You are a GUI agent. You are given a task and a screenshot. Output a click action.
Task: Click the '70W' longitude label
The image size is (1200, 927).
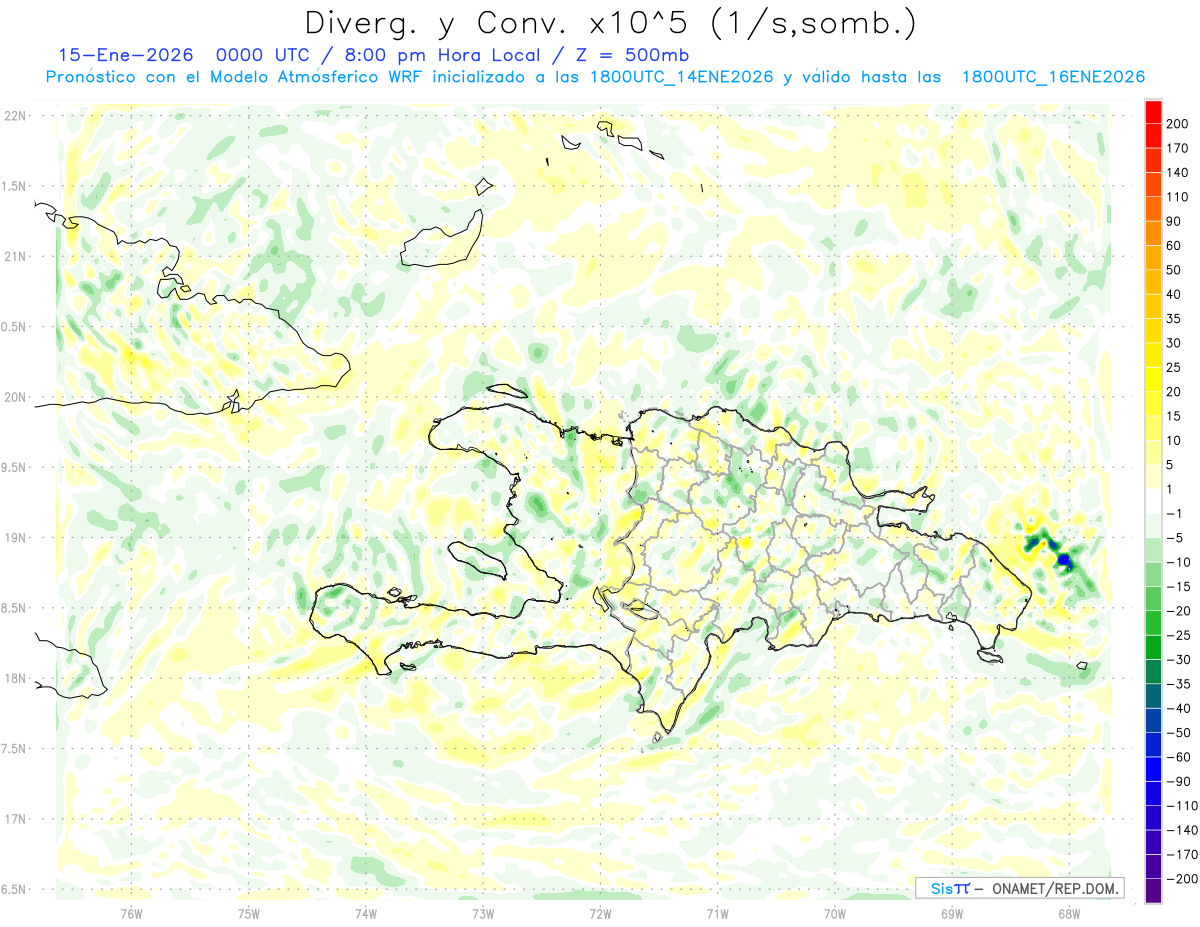click(834, 914)
